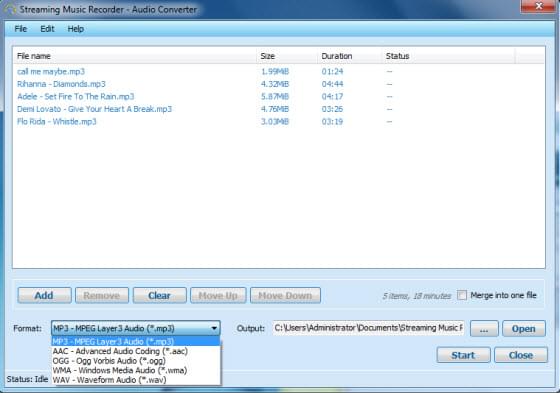Click the Output path input field
This screenshot has width=560, height=393.
pos(368,328)
